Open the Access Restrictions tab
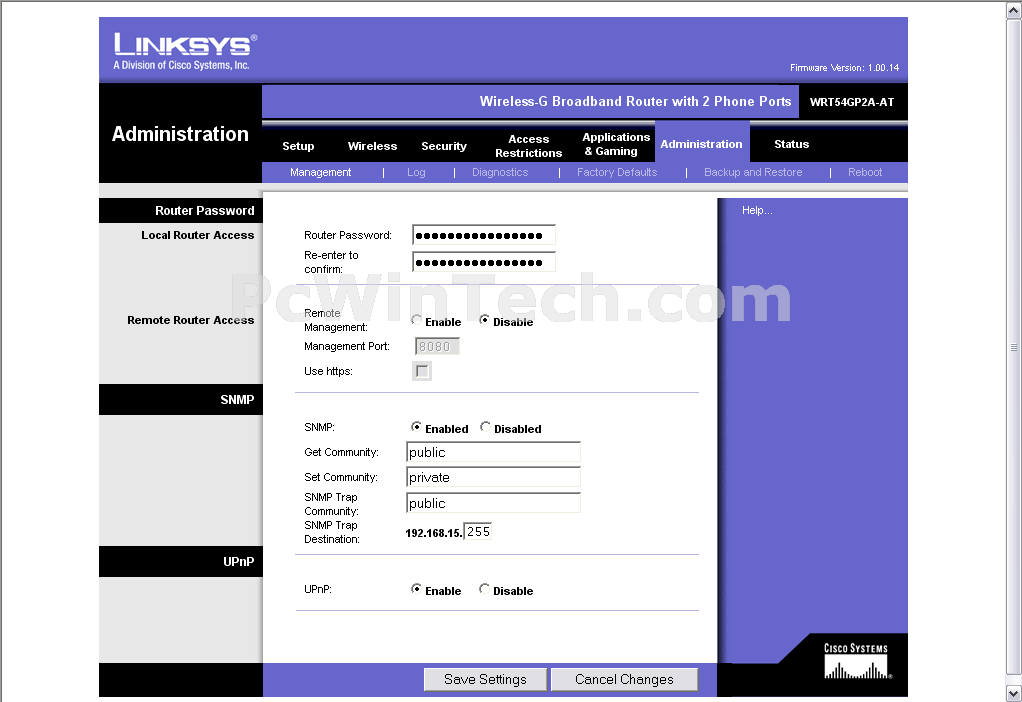 pyautogui.click(x=529, y=146)
